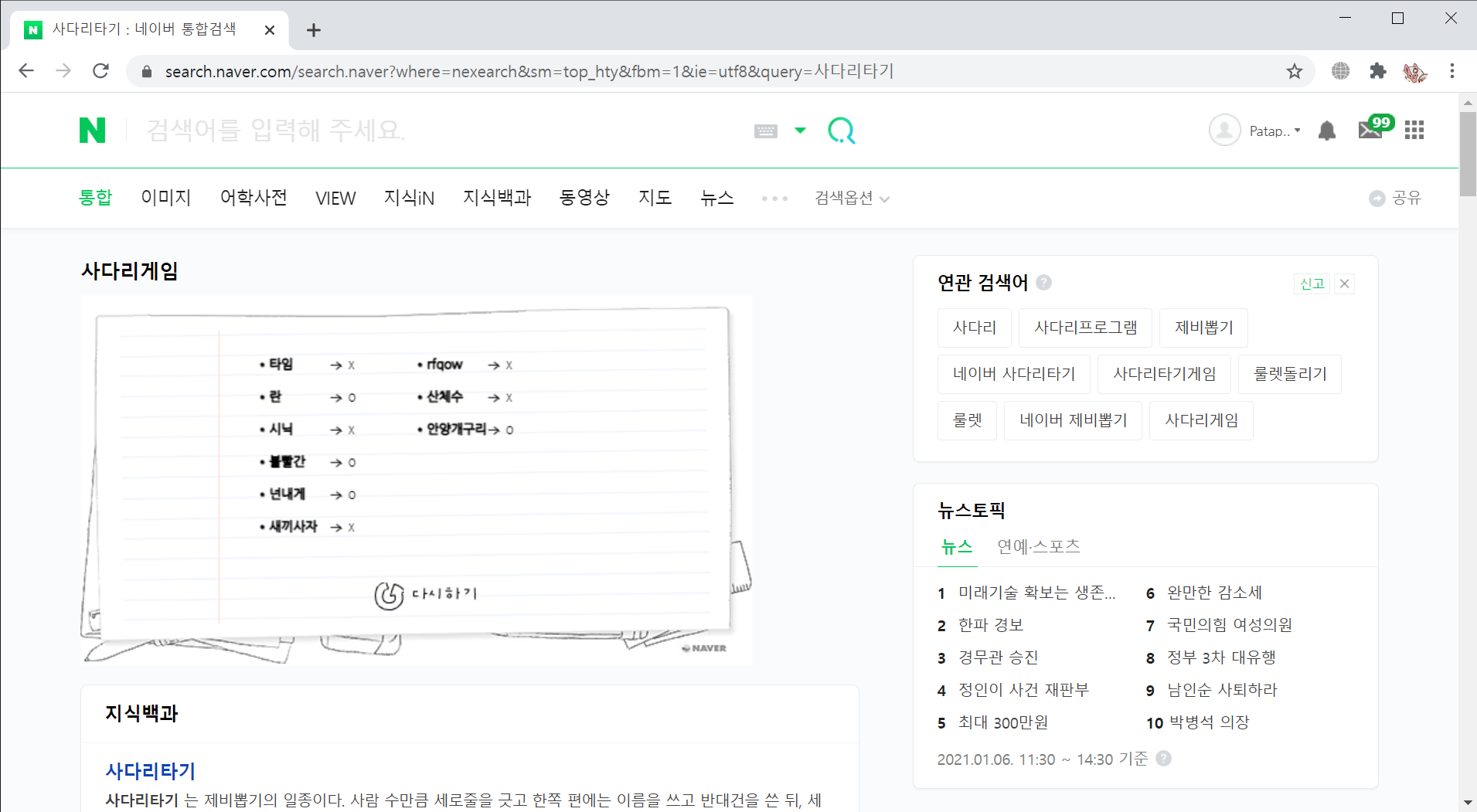This screenshot has height=812, width=1477.
Task: Expand the 검색옵션 dropdown
Action: pos(852,199)
